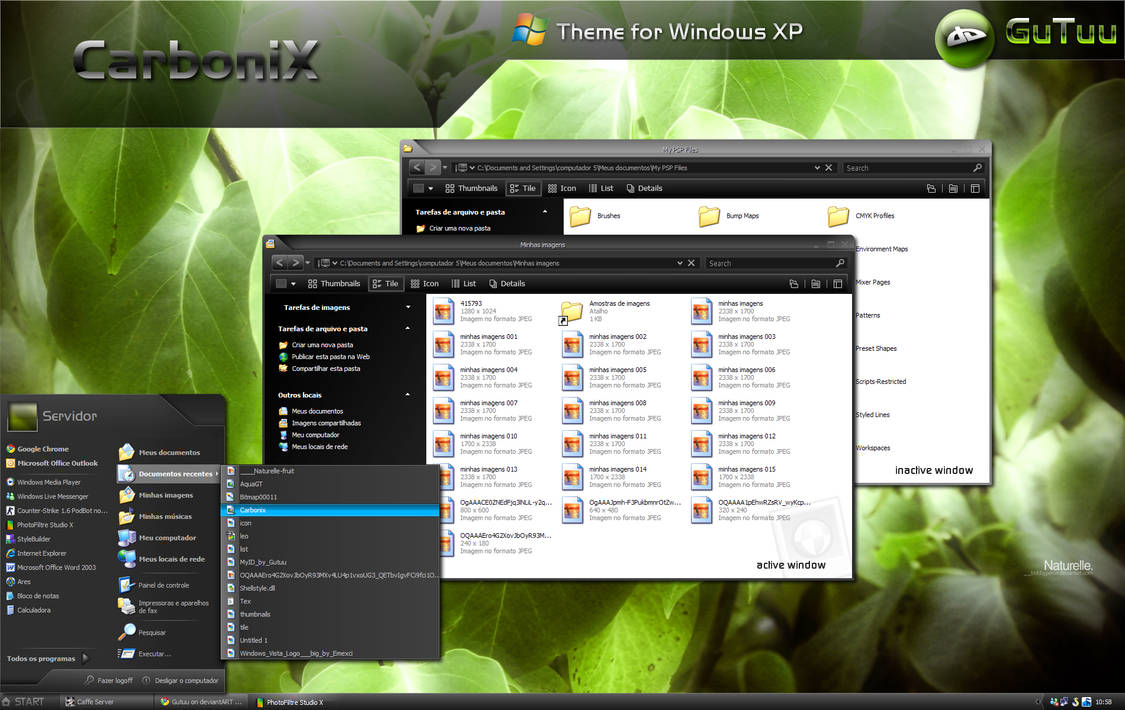Open Bitmap00011 from recent documents
1125x710 pixels.
coord(331,497)
